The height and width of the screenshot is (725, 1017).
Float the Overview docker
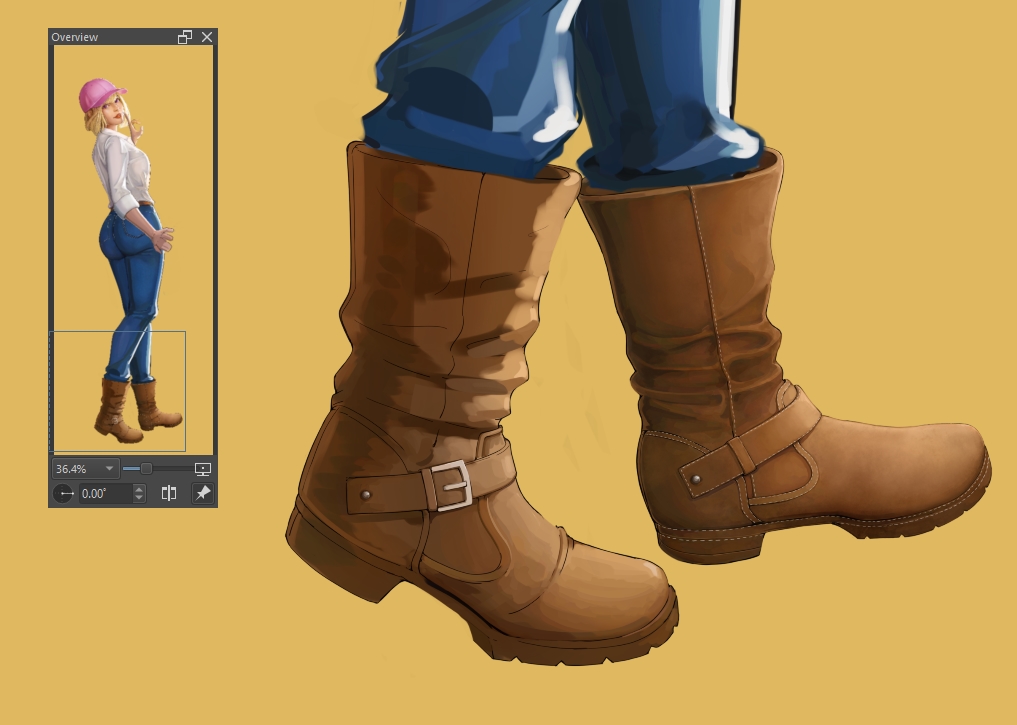coord(185,37)
